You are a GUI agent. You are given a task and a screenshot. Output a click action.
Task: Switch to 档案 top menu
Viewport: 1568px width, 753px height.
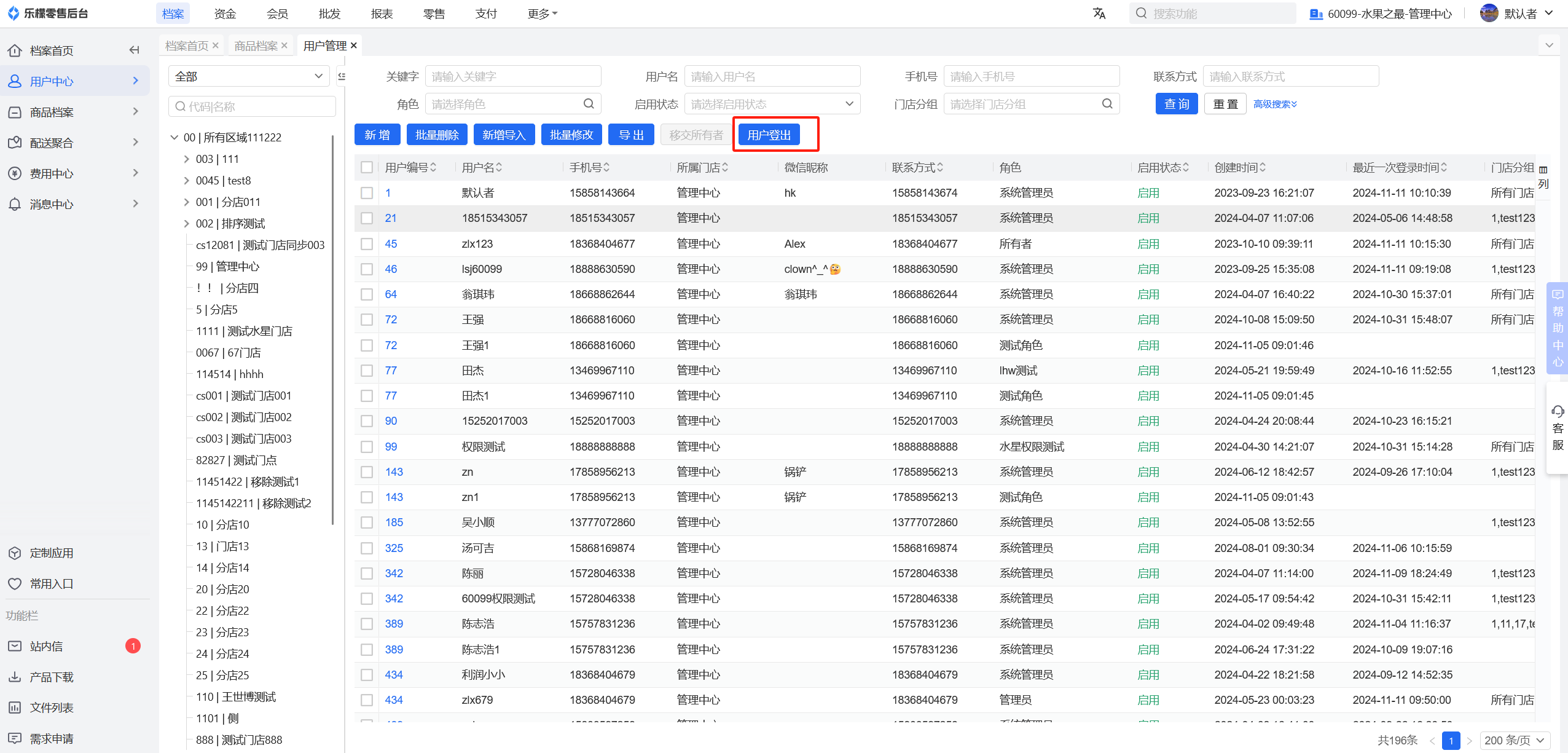[173, 14]
